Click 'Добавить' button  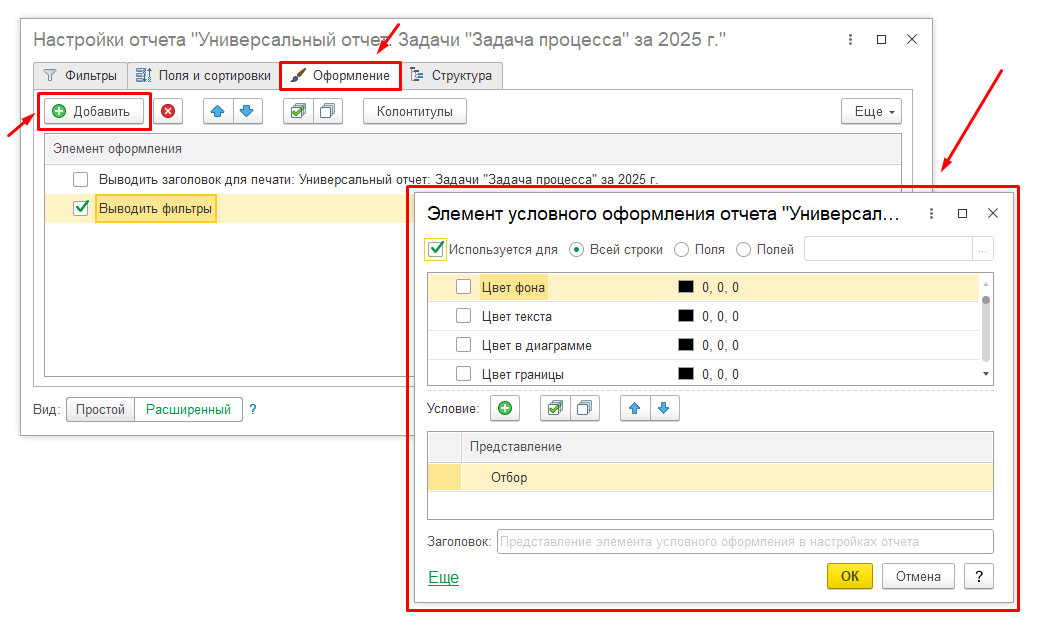point(94,111)
